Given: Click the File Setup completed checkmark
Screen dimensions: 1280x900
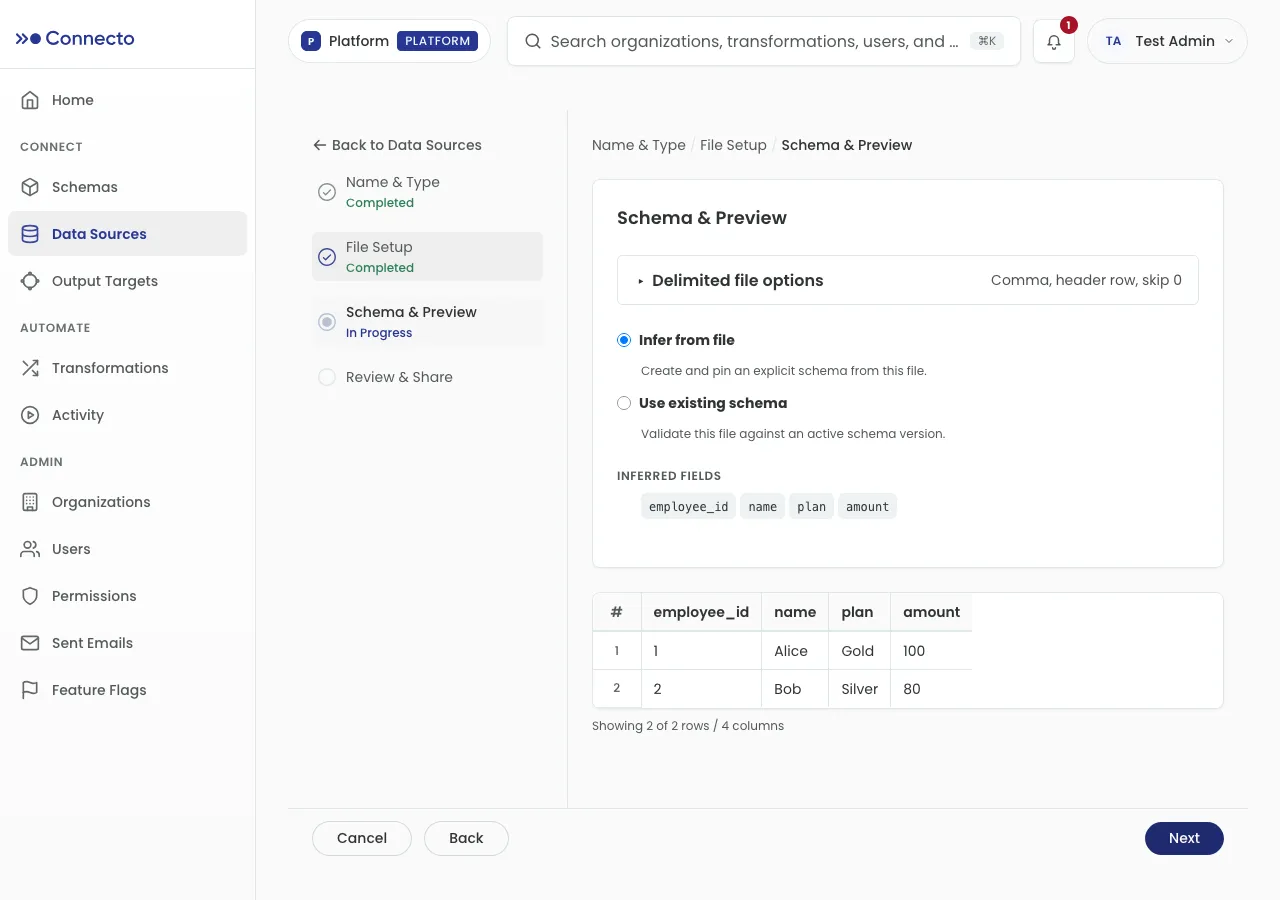Looking at the screenshot, I should (x=327, y=257).
